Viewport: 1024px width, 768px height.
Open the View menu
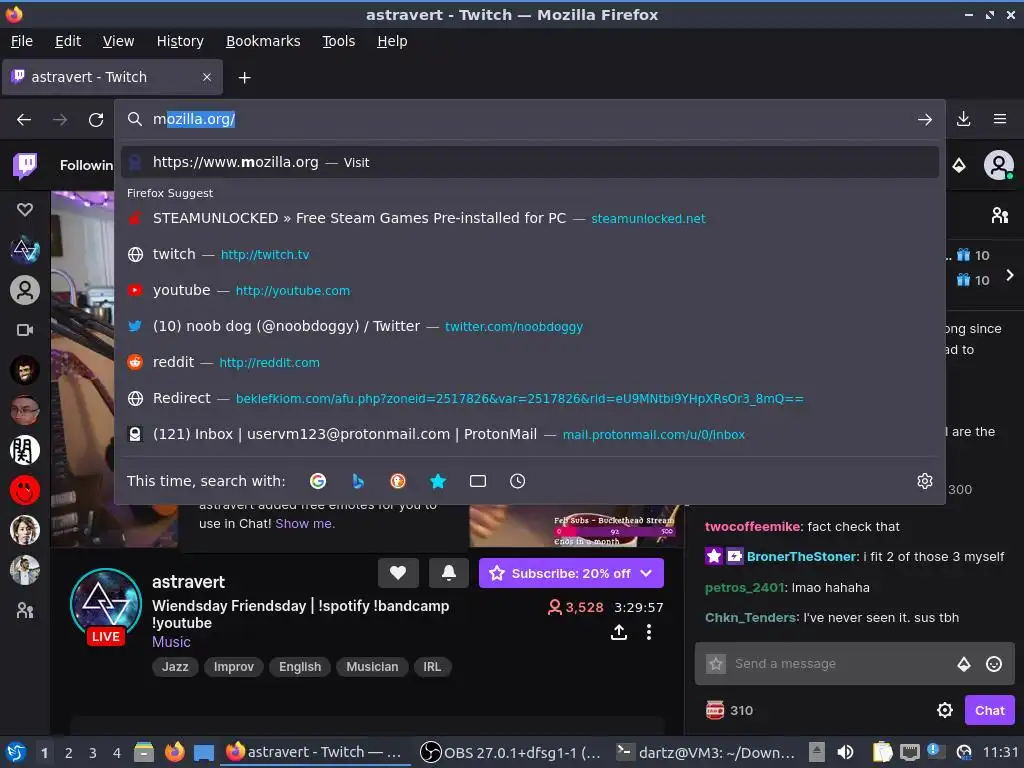[x=118, y=41]
